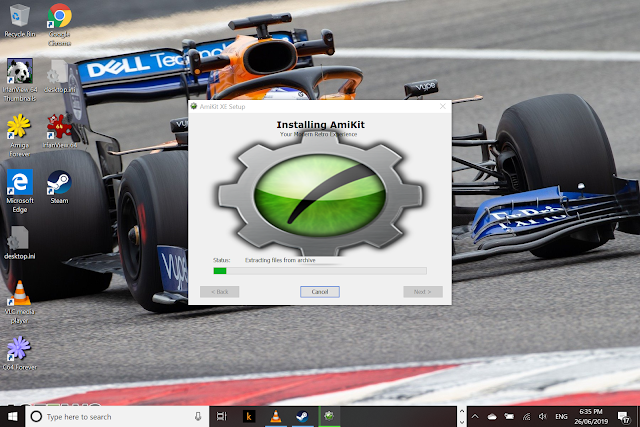This screenshot has height=427, width=640.
Task: Open the C64 Forever desktop shortcut
Action: tap(19, 354)
